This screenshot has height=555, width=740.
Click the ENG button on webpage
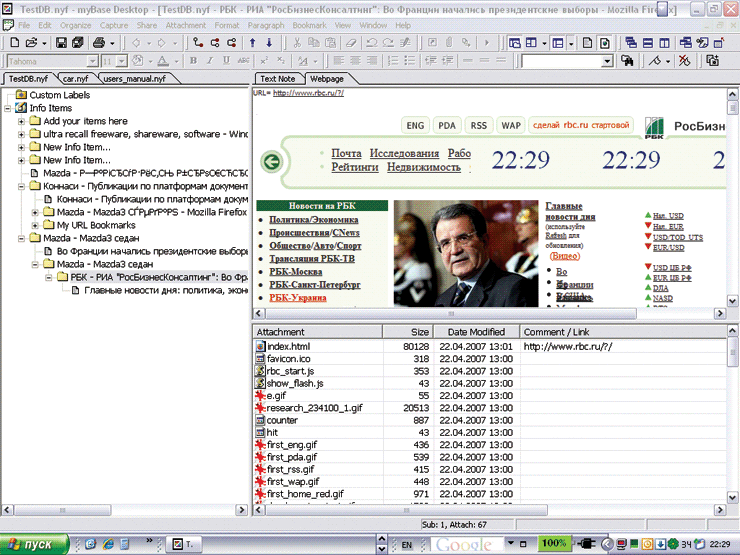point(415,126)
